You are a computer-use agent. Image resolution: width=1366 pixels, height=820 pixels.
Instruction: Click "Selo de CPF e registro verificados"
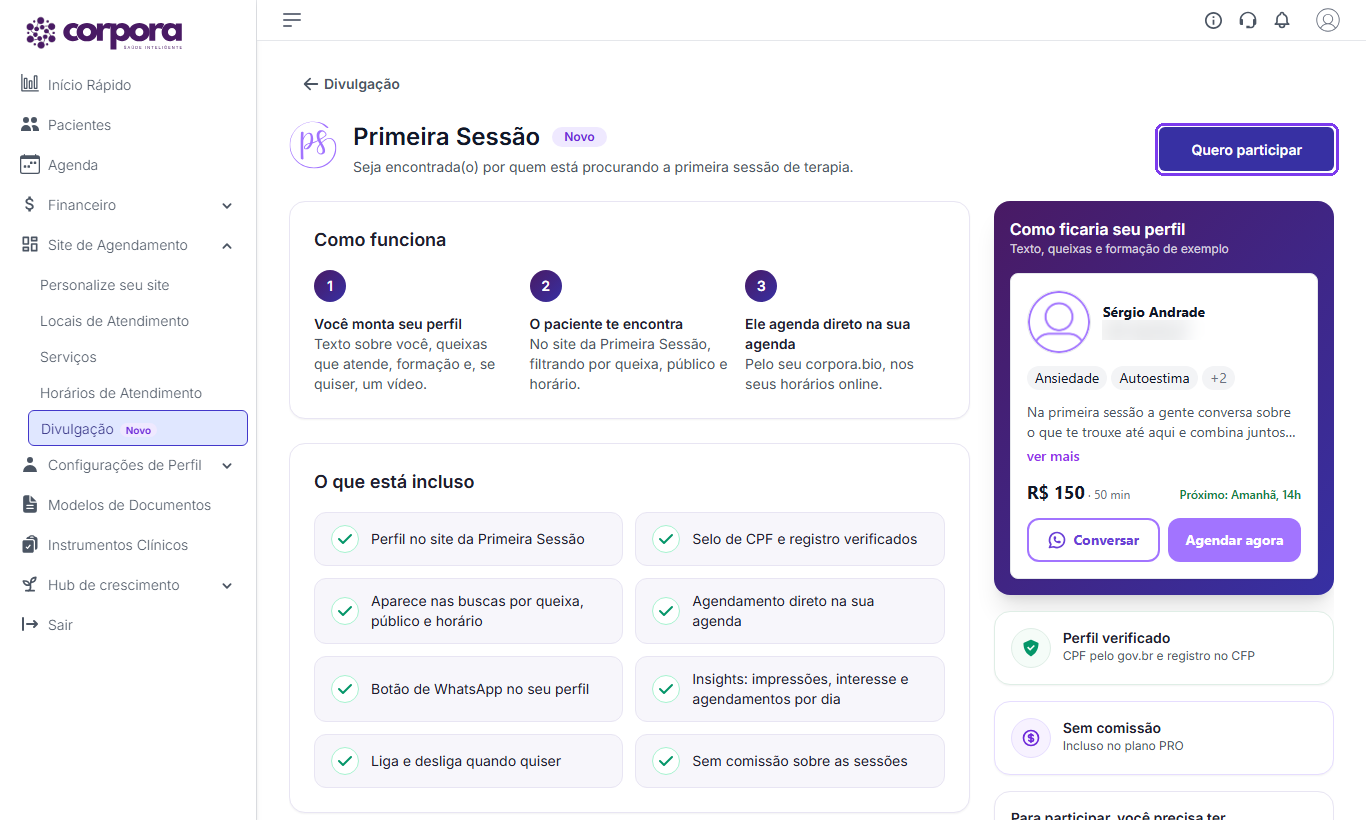coord(790,539)
